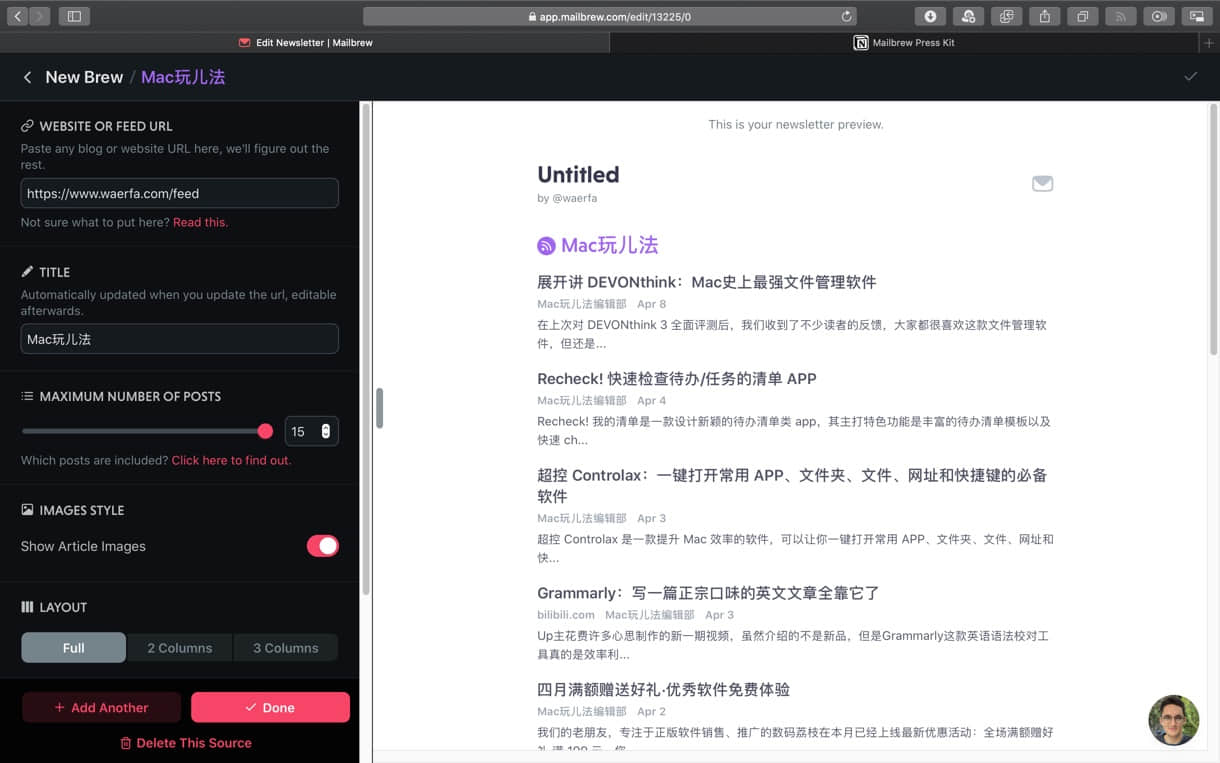1220x763 pixels.
Task: Select the Full layout option
Action: coord(74,648)
